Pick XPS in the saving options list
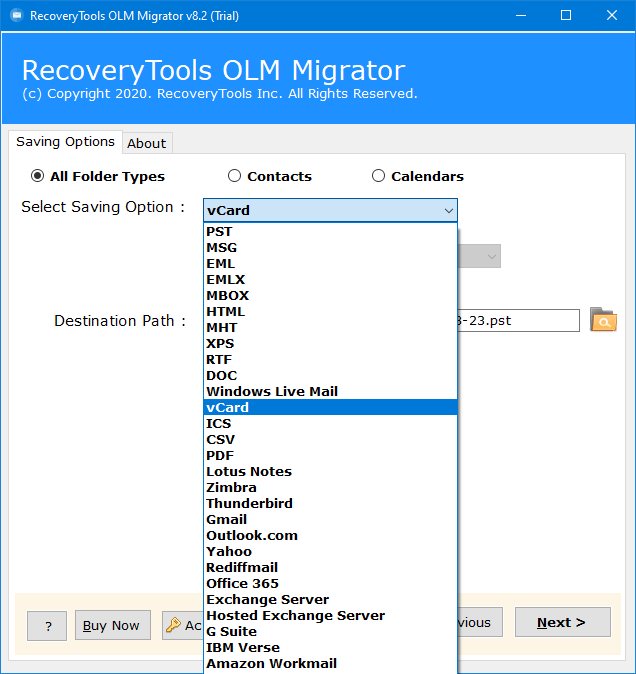 tap(330, 343)
